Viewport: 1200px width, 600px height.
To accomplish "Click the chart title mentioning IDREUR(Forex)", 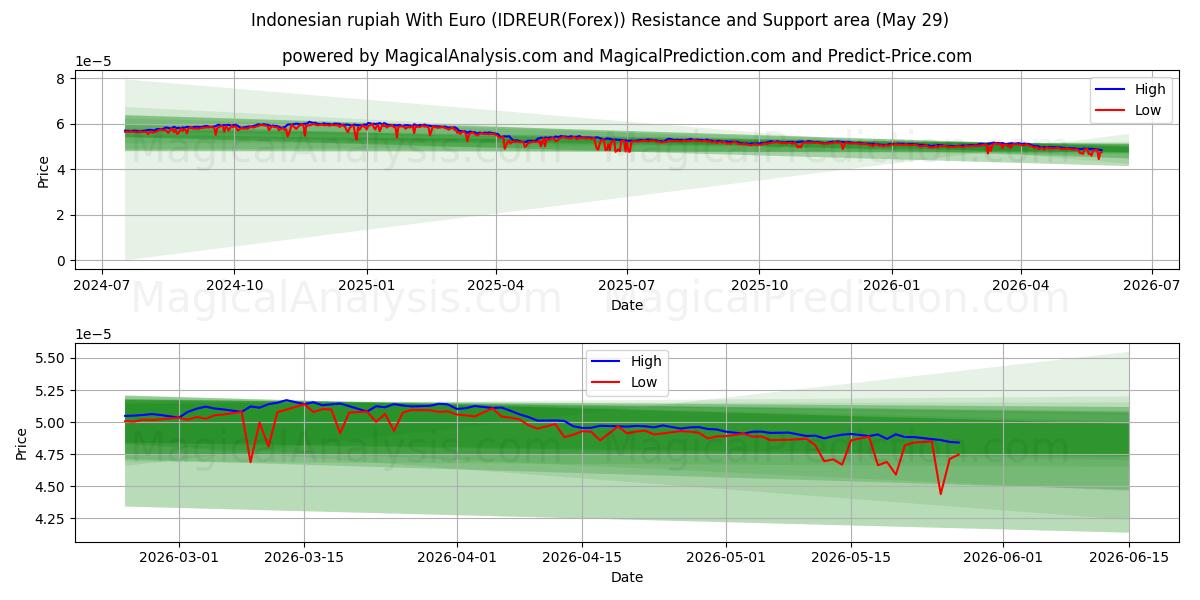I will click(600, 20).
